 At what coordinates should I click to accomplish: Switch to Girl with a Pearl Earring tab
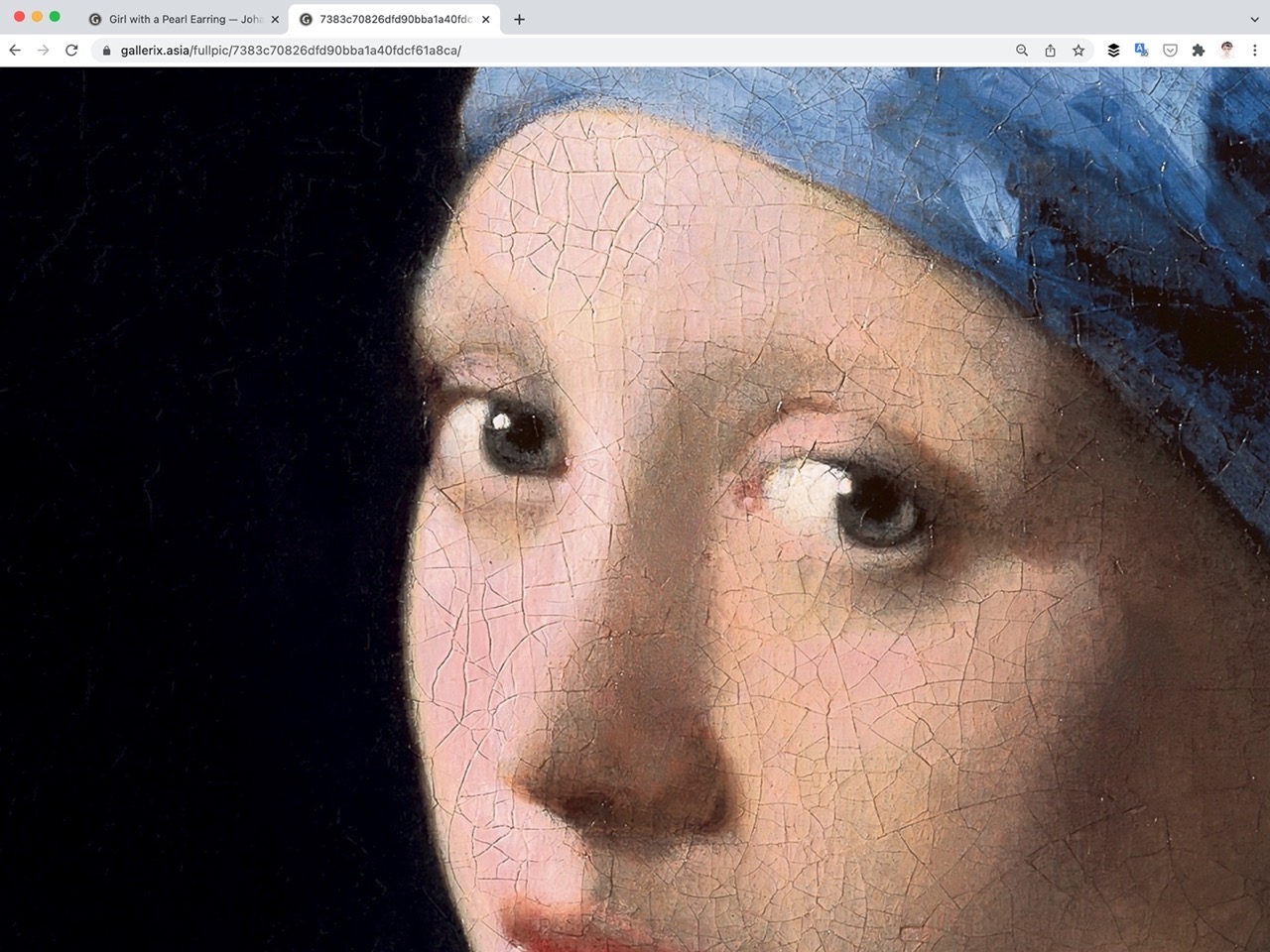pos(184,19)
